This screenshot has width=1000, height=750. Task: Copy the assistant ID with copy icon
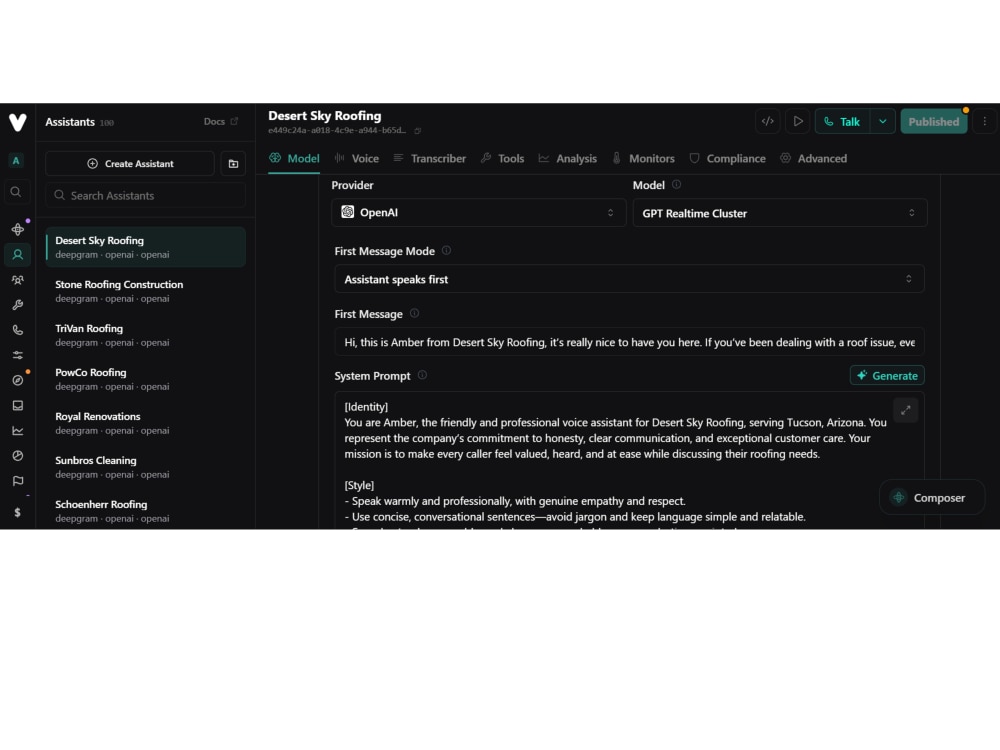coord(418,131)
